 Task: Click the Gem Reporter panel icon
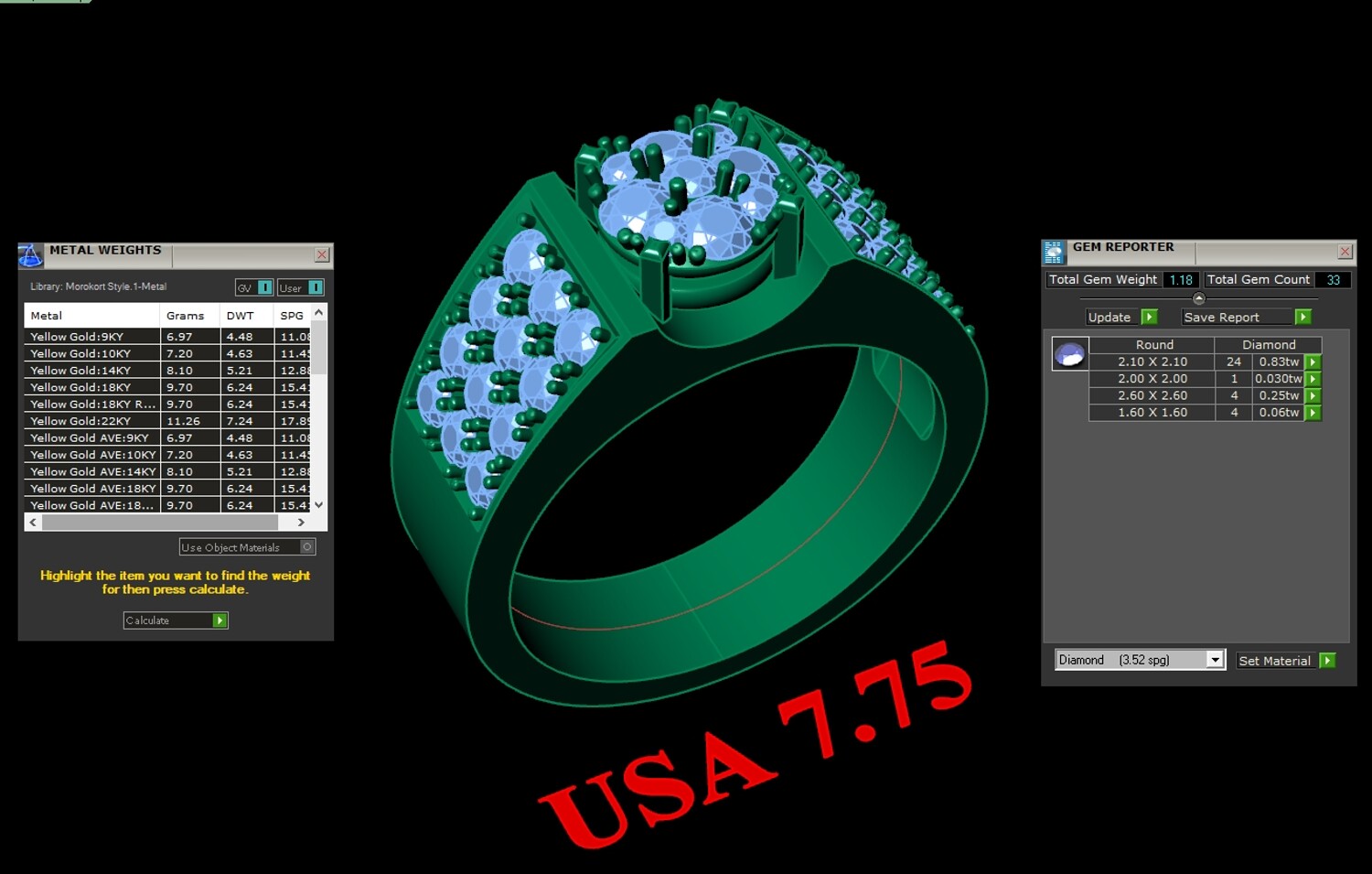(x=1054, y=253)
